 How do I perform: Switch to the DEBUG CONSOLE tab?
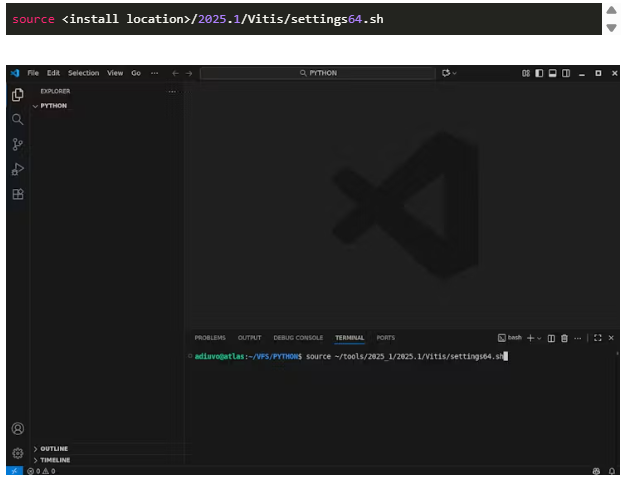[298, 338]
